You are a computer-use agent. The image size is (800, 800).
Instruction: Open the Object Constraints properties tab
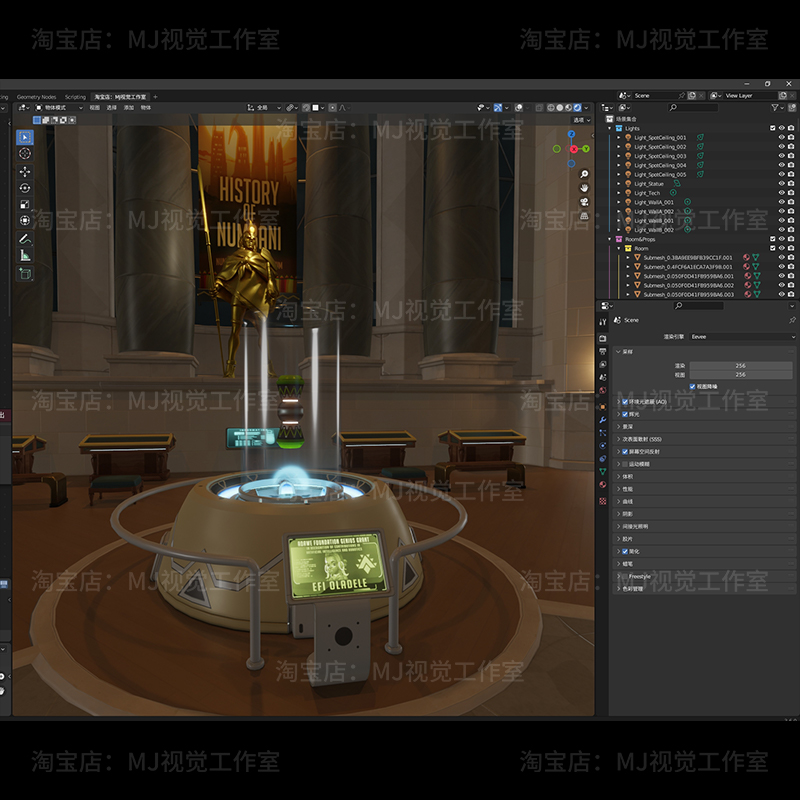tap(603, 459)
